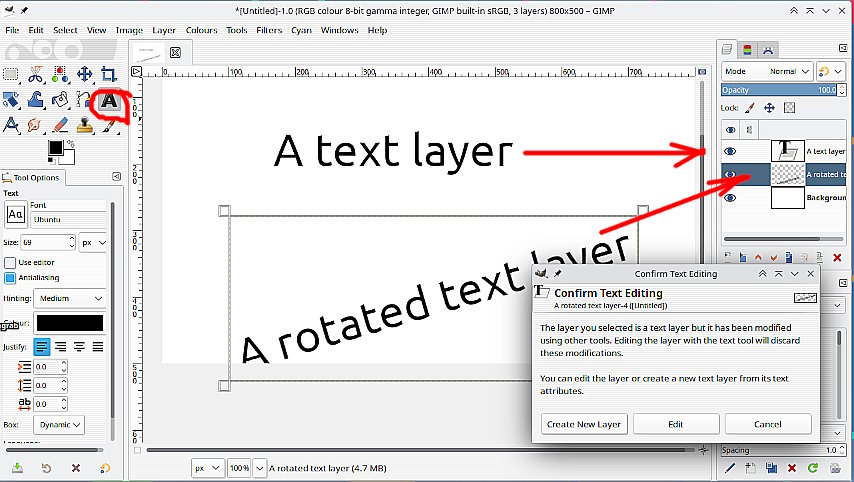Lock position and size of layer
854x482 pixels.
click(x=769, y=108)
